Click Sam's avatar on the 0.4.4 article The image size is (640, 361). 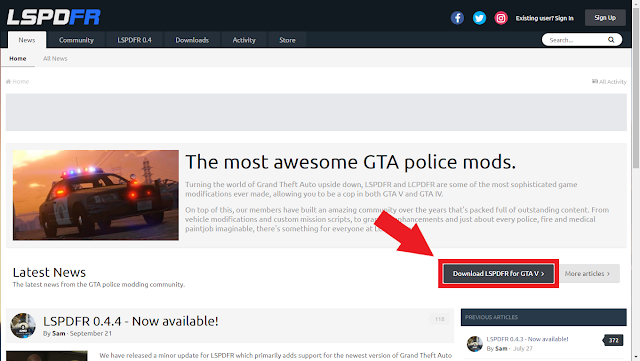tap(23, 325)
